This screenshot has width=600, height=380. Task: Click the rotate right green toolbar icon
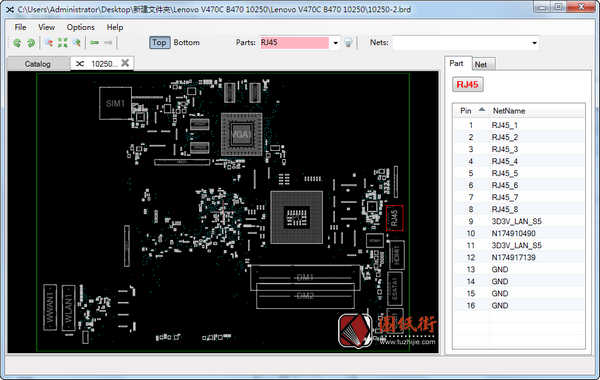click(x=31, y=43)
